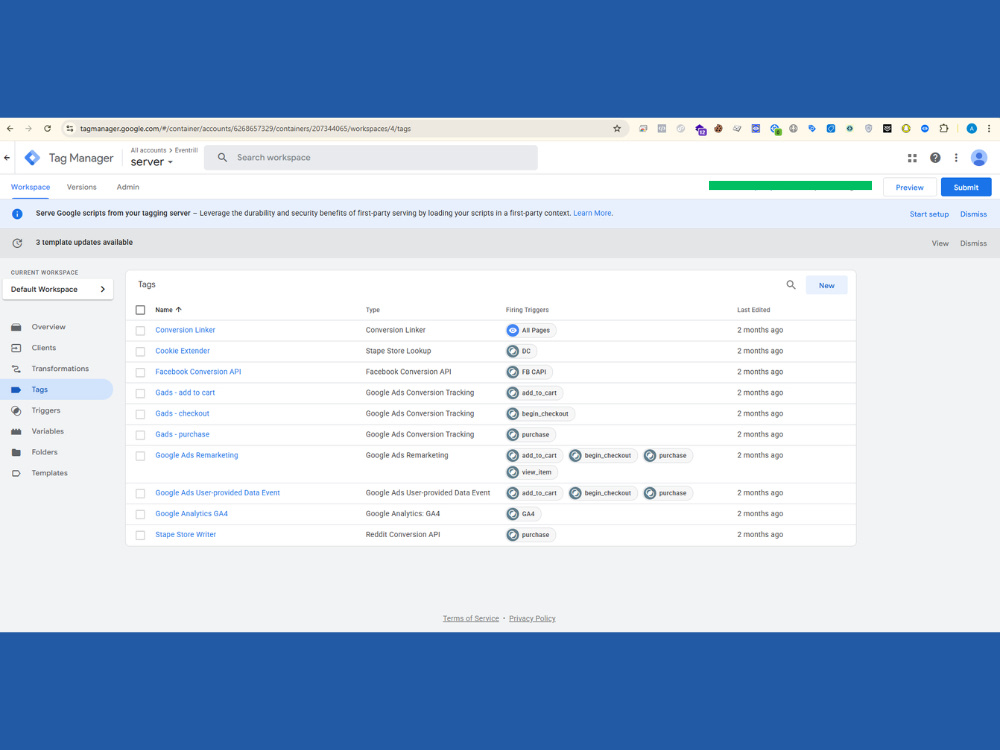Click the All Pages trigger chip

[531, 330]
